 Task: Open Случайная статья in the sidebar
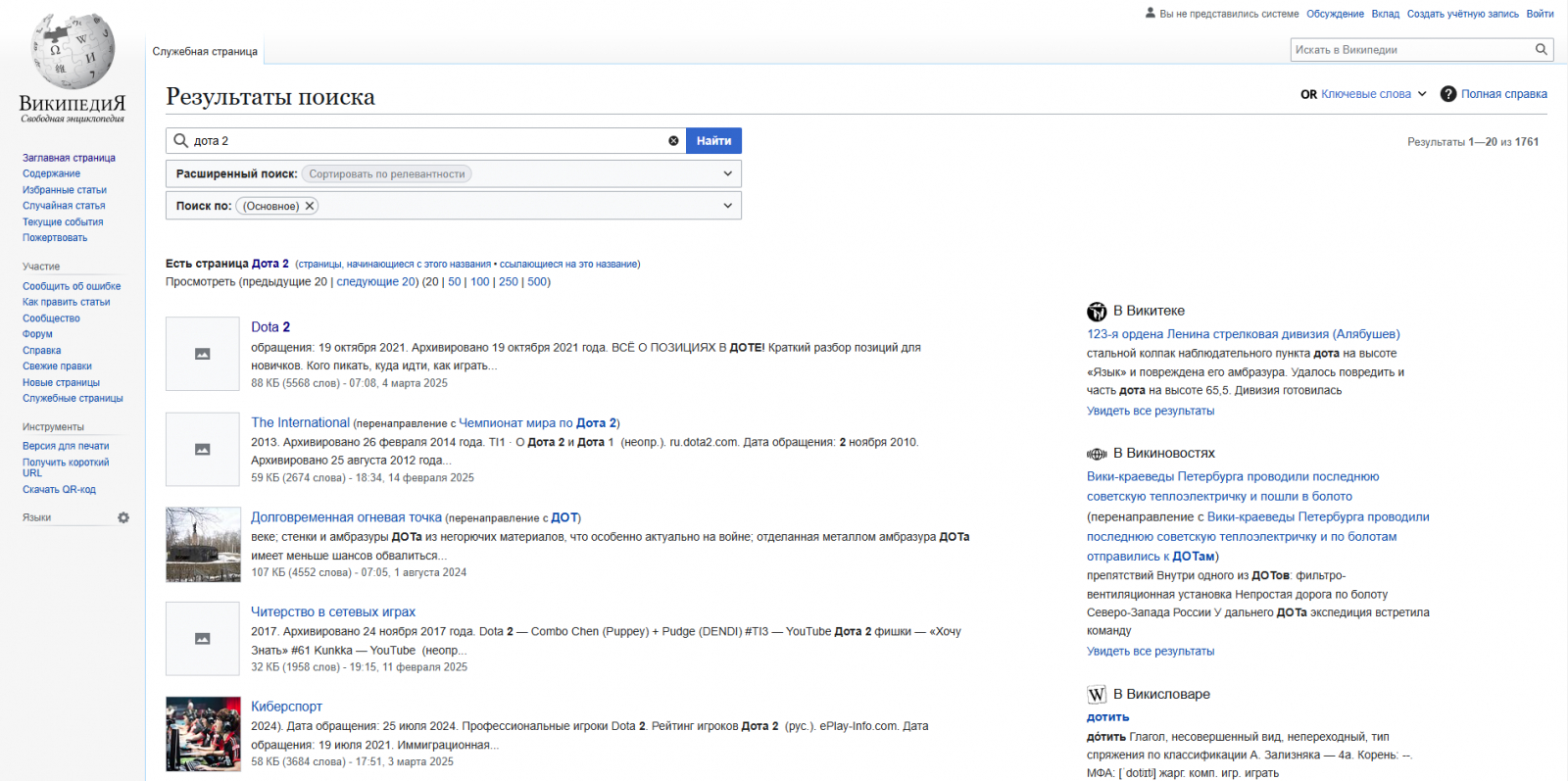coord(64,206)
